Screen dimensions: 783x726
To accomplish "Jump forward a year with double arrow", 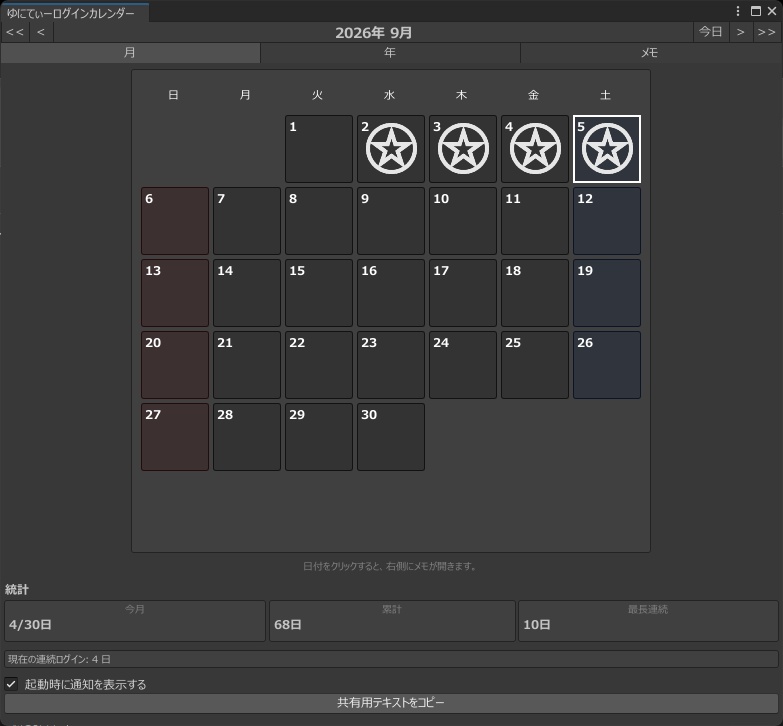I will click(767, 32).
